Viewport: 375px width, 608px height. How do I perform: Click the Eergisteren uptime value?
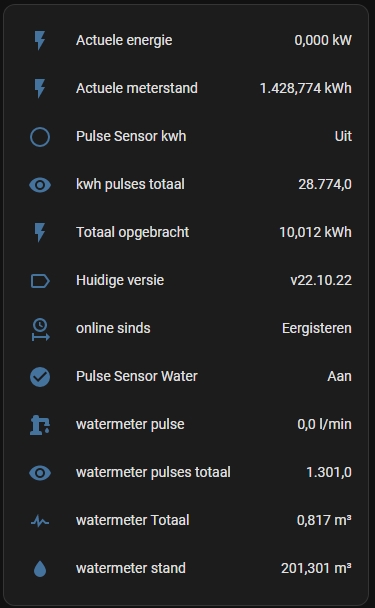317,328
